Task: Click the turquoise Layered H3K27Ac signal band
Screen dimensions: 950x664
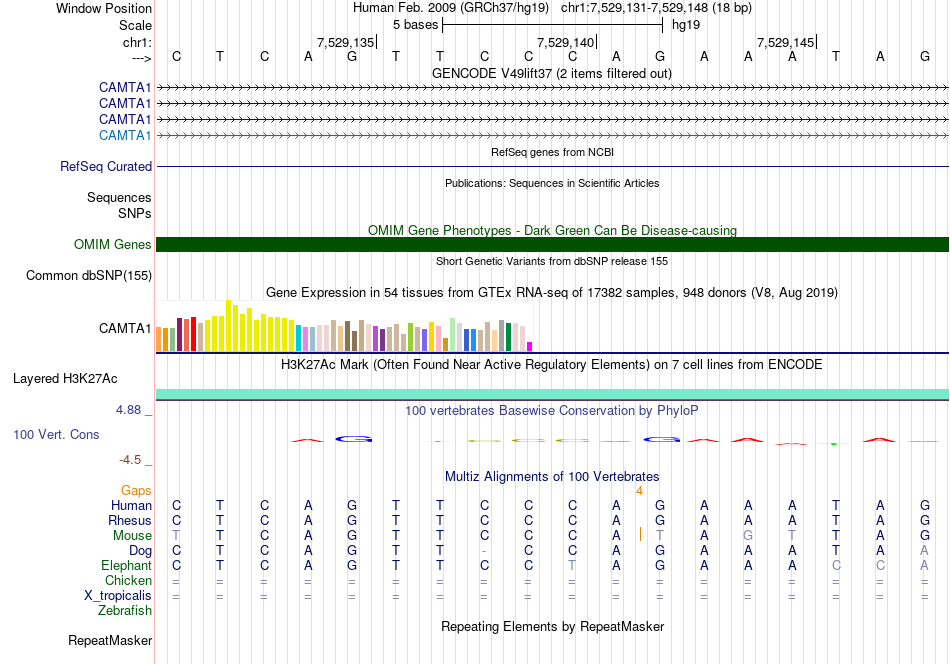Action: (x=552, y=394)
